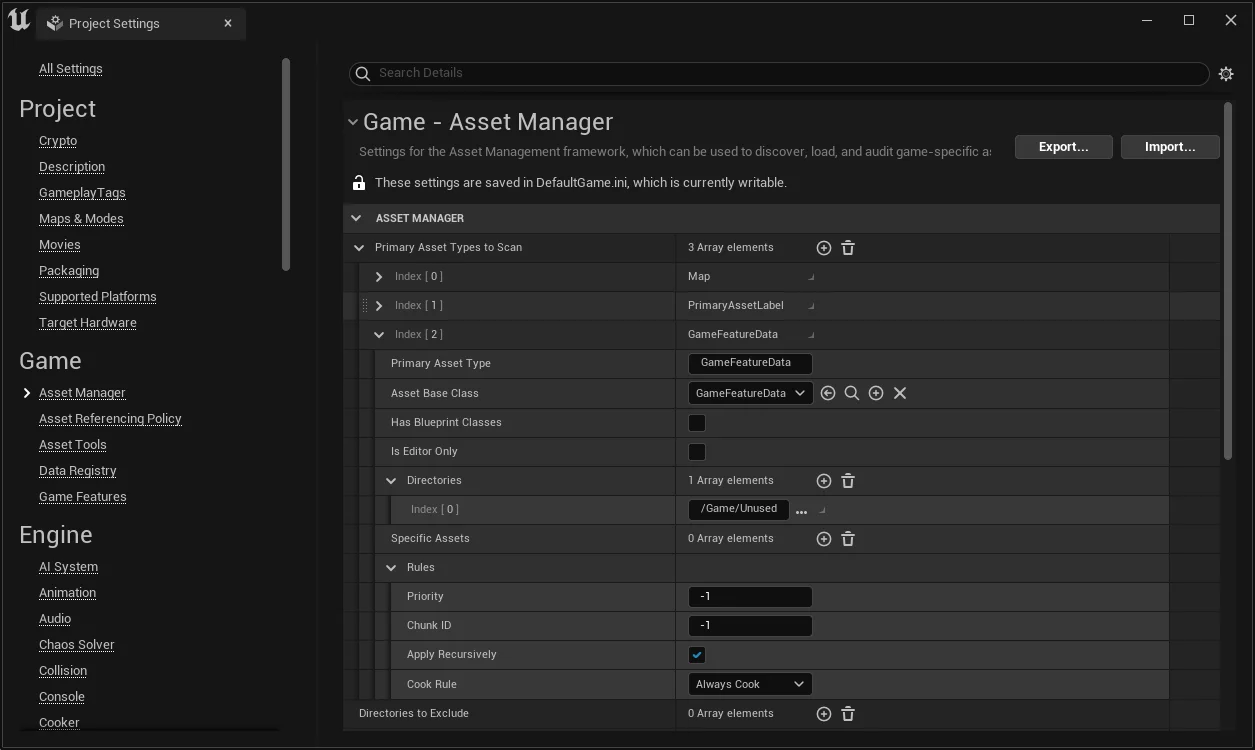Open the settings gear next to search
Screen dimensions: 1255x750
point(1226,74)
